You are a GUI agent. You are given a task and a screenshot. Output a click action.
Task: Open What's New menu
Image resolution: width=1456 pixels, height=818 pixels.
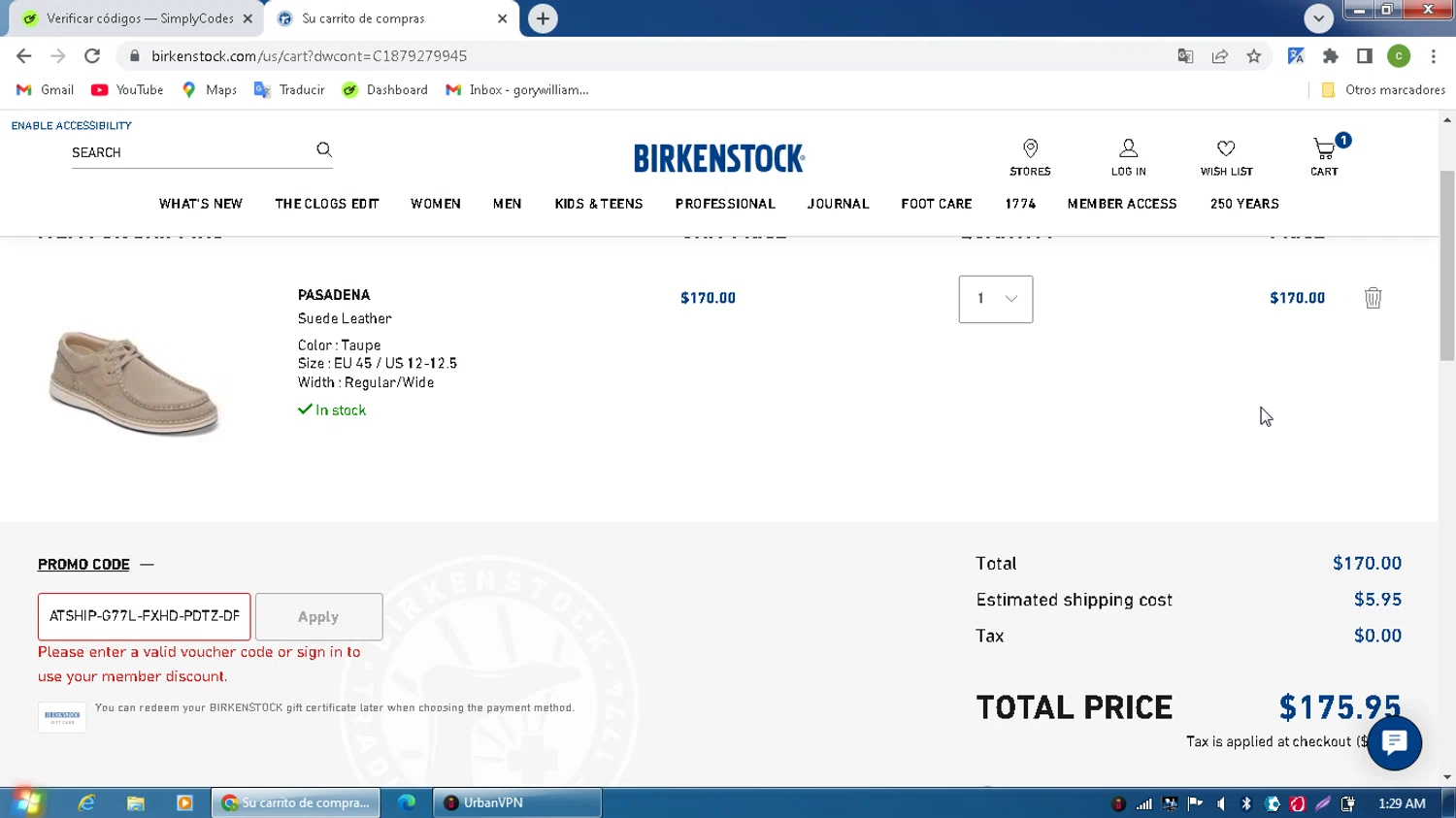tap(201, 204)
